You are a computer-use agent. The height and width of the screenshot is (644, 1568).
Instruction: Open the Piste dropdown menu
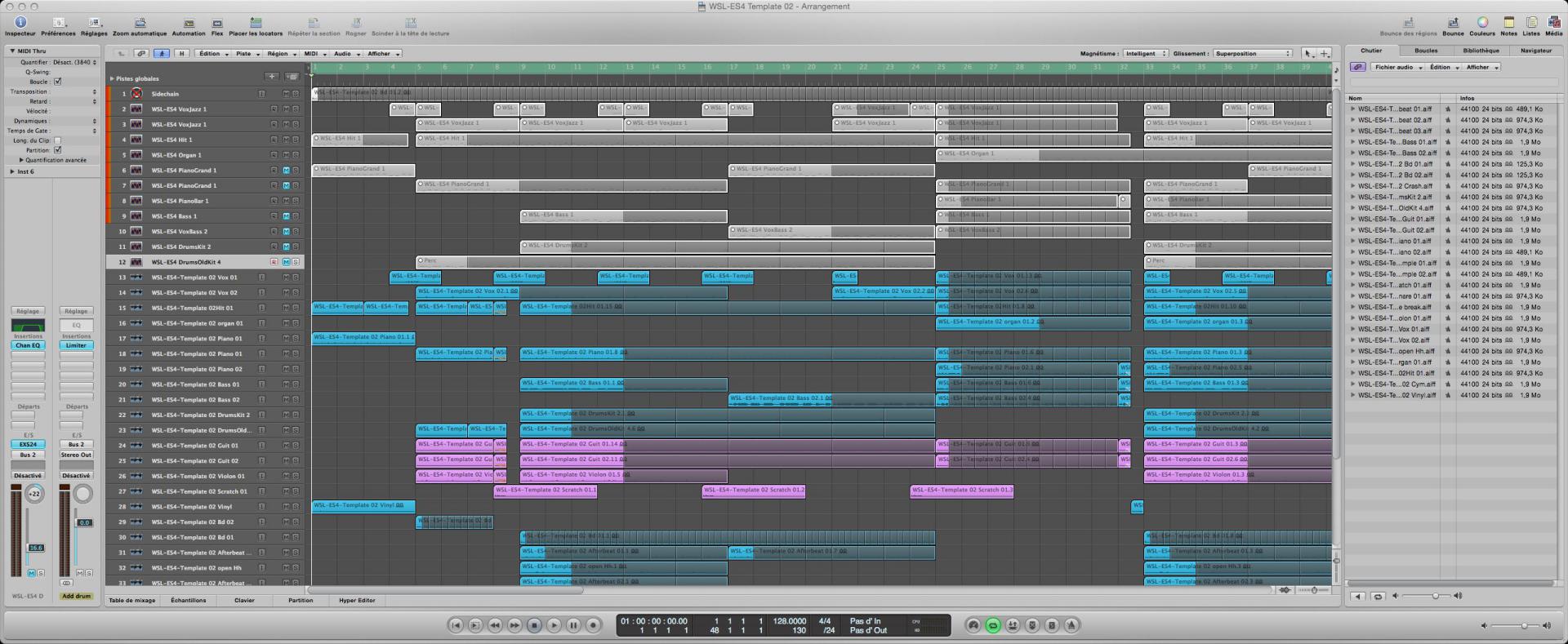tap(247, 54)
